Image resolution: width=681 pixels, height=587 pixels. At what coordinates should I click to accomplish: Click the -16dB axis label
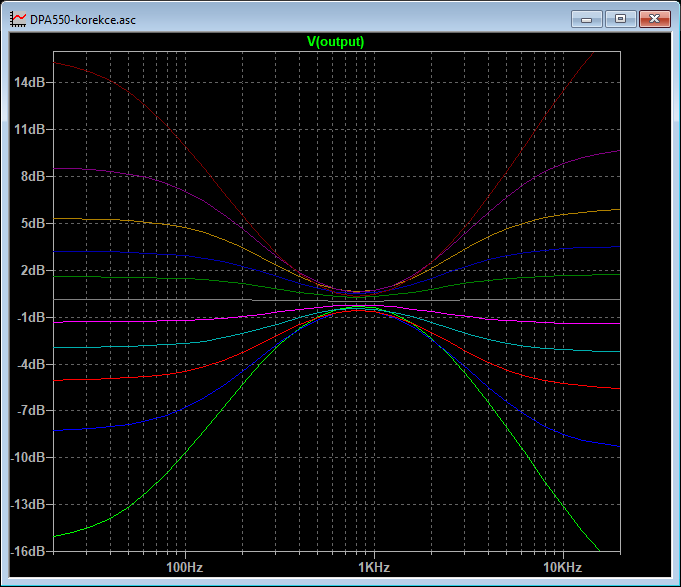28,551
